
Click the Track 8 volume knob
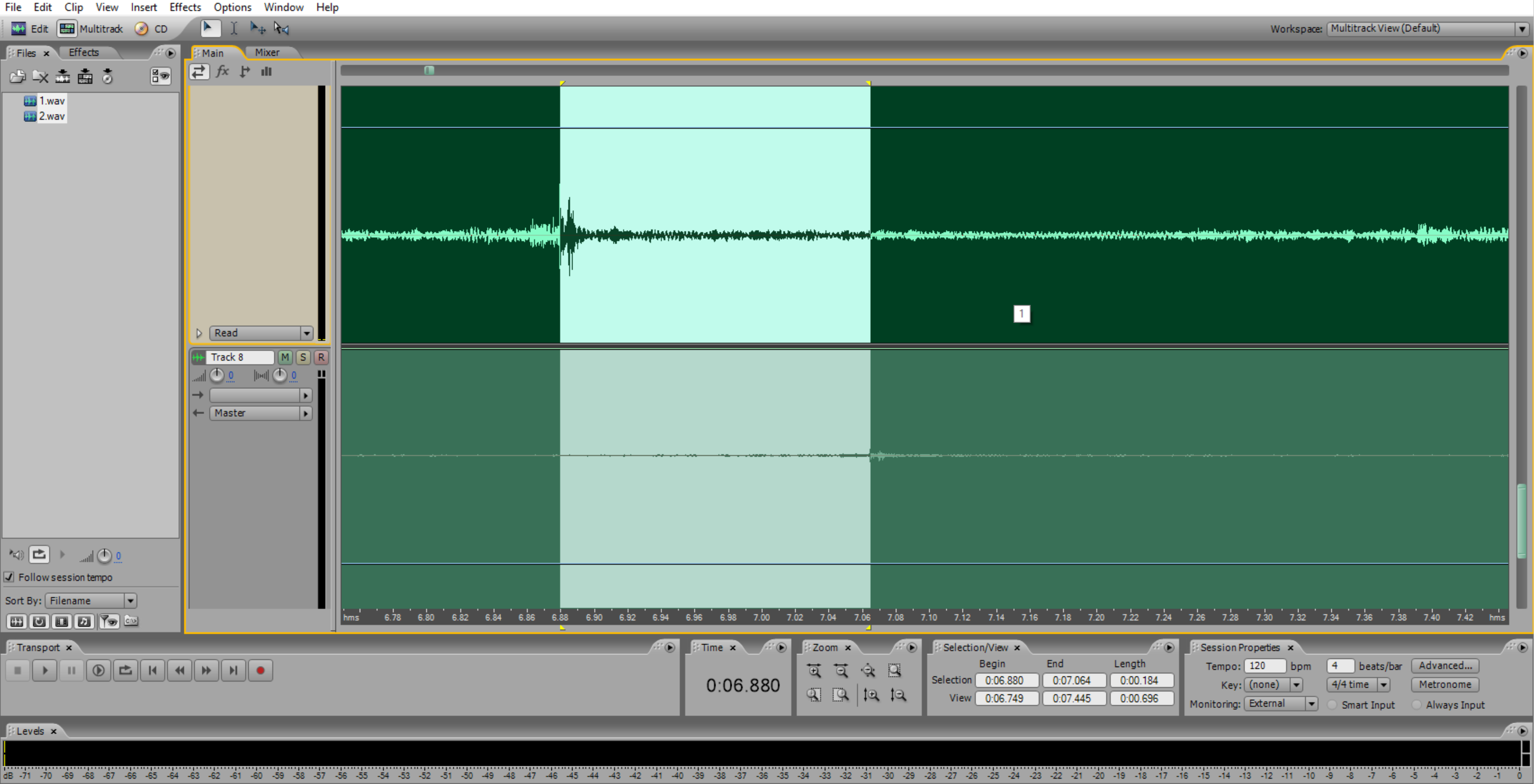tap(217, 375)
